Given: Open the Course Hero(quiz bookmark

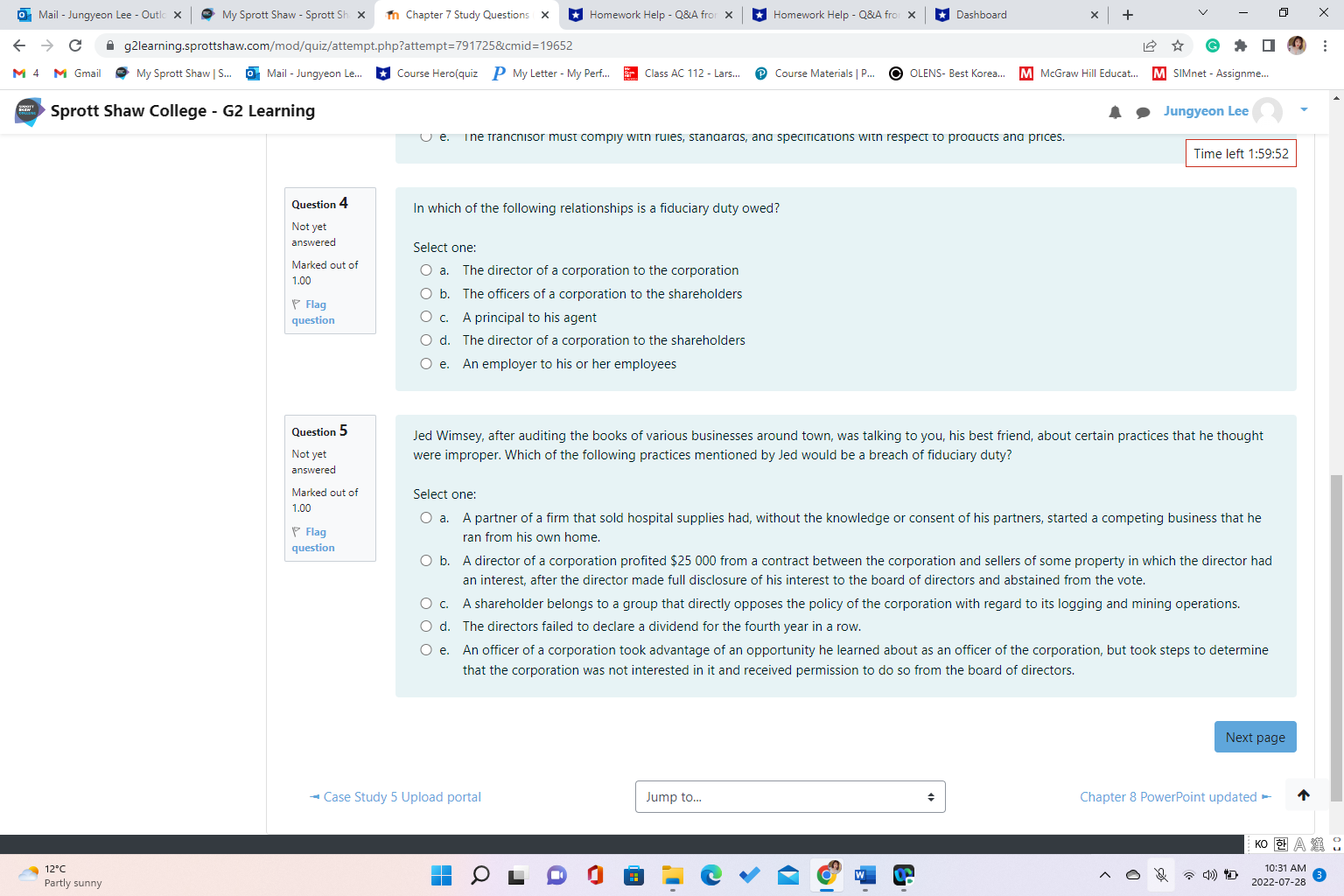Looking at the screenshot, I should coord(427,73).
